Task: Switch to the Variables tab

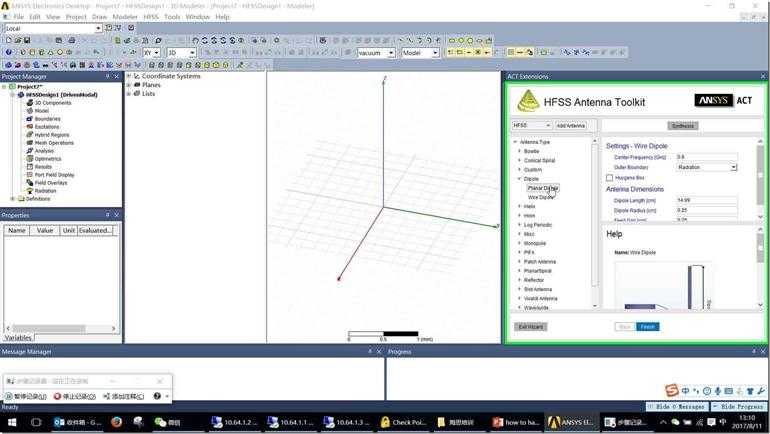Action: click(x=19, y=338)
